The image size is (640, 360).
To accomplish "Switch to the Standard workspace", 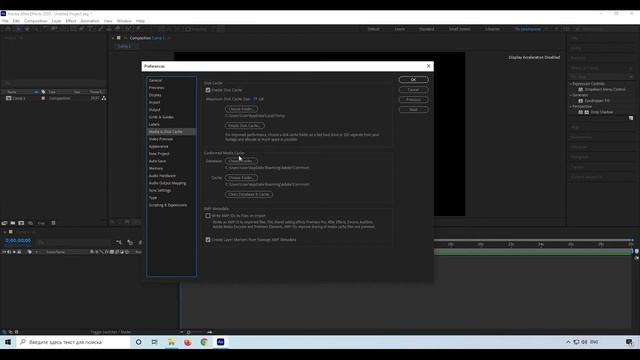I will [x=427, y=29].
